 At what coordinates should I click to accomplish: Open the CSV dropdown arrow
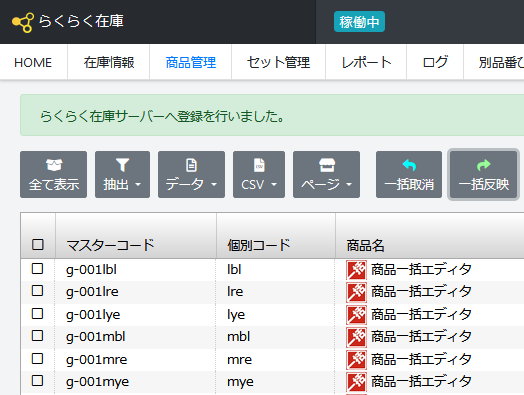[x=274, y=184]
